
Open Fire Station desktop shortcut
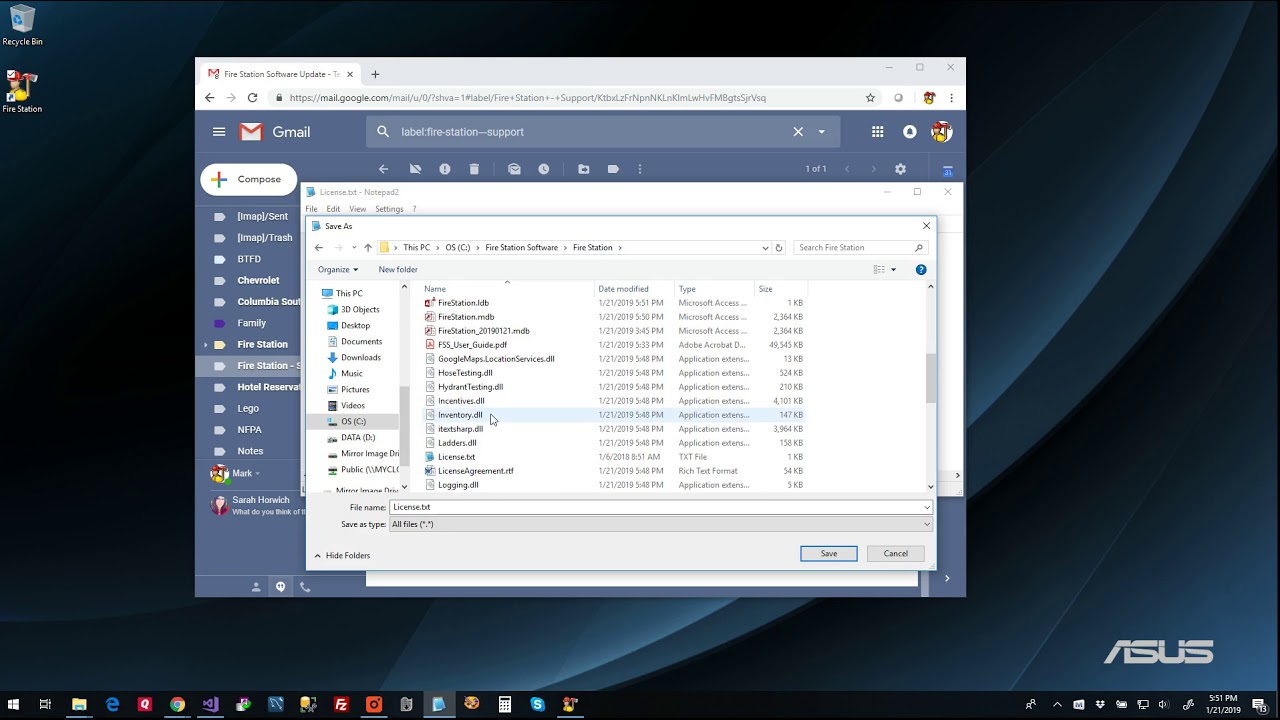coord(22,92)
